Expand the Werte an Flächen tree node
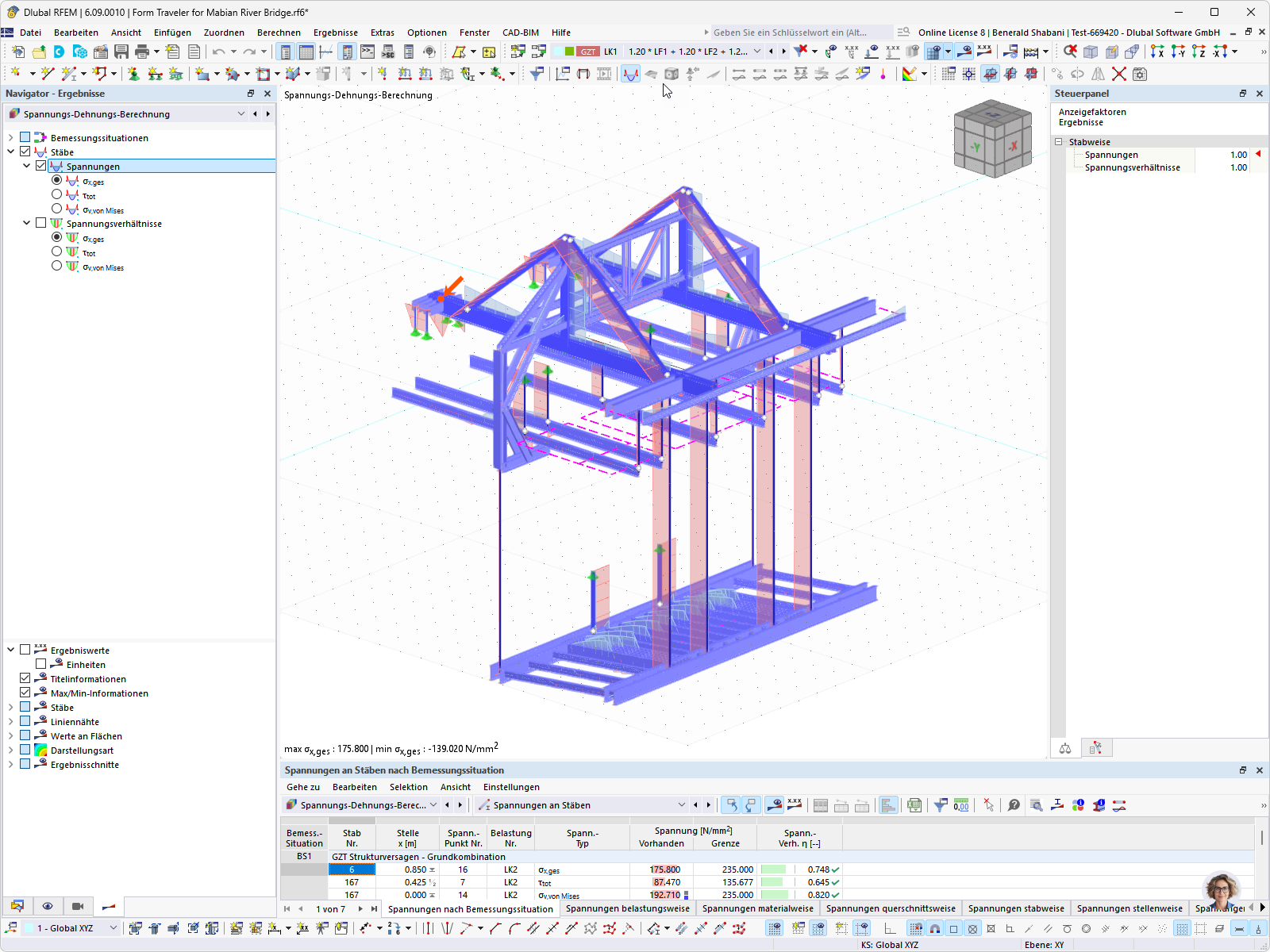 coord(10,735)
